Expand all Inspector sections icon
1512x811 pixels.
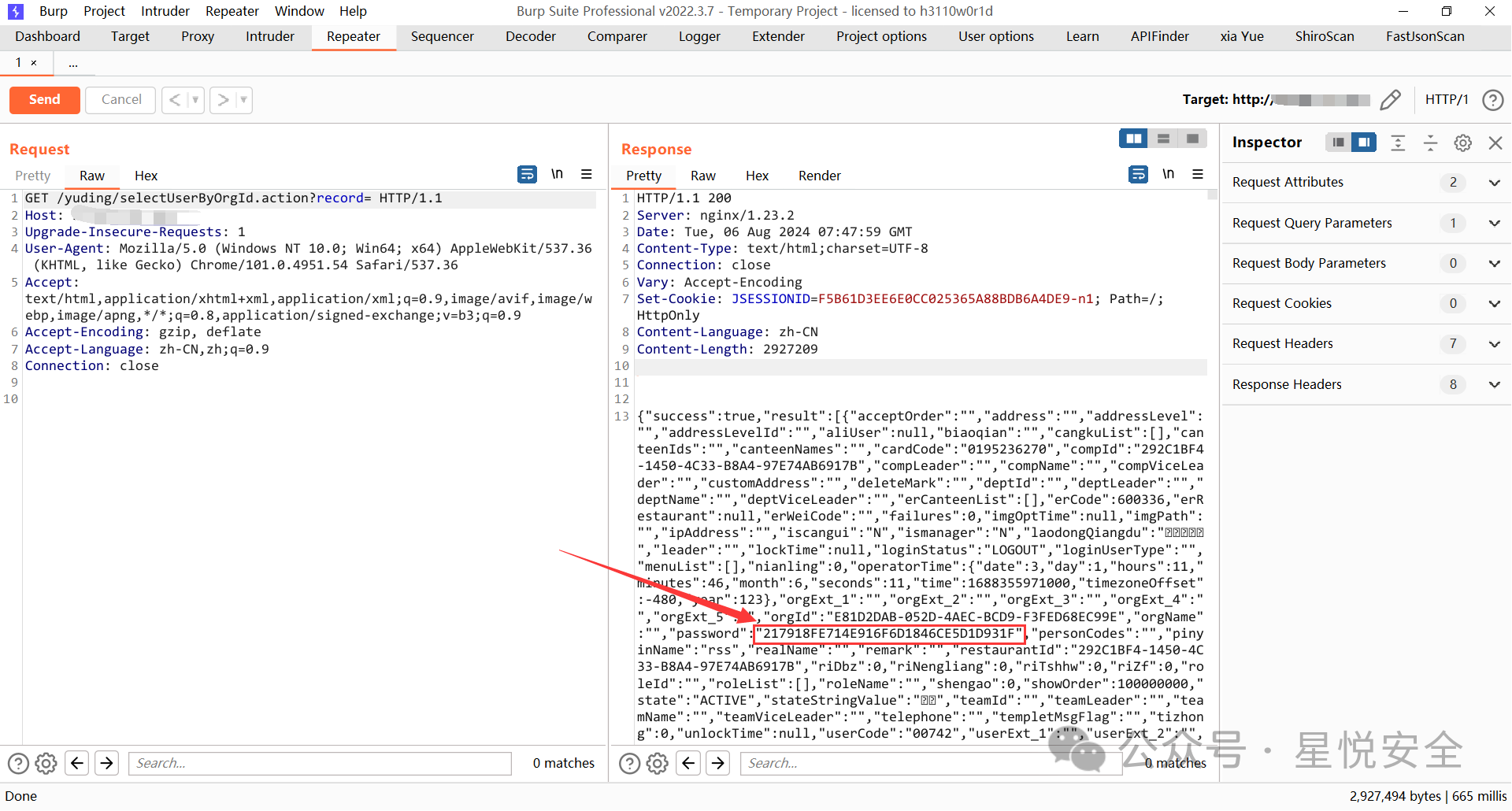(1398, 143)
